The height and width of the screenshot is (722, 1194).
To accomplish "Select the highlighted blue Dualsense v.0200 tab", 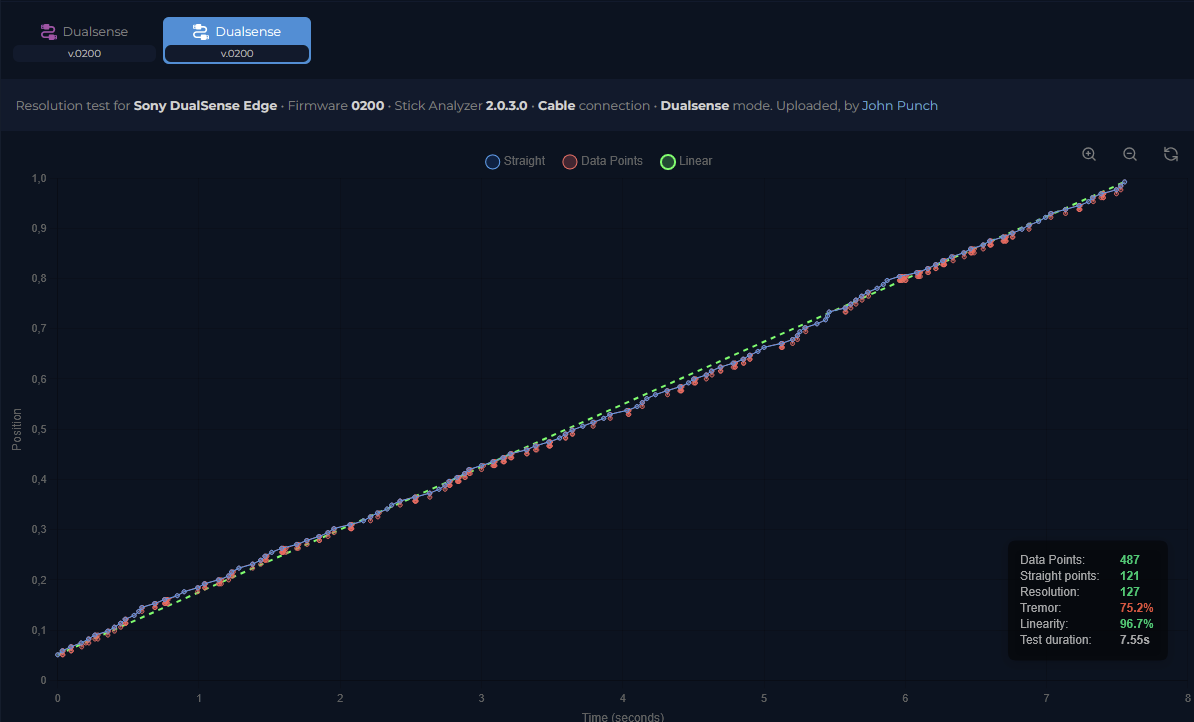I will (x=237, y=40).
